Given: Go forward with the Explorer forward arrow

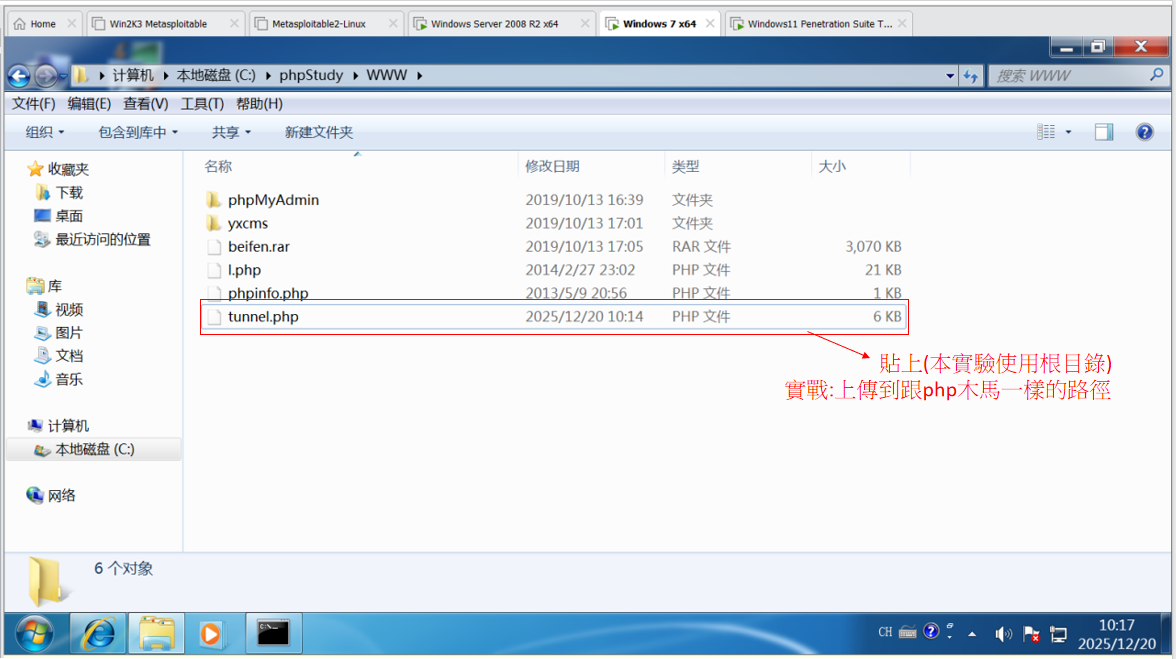Looking at the screenshot, I should point(46,75).
